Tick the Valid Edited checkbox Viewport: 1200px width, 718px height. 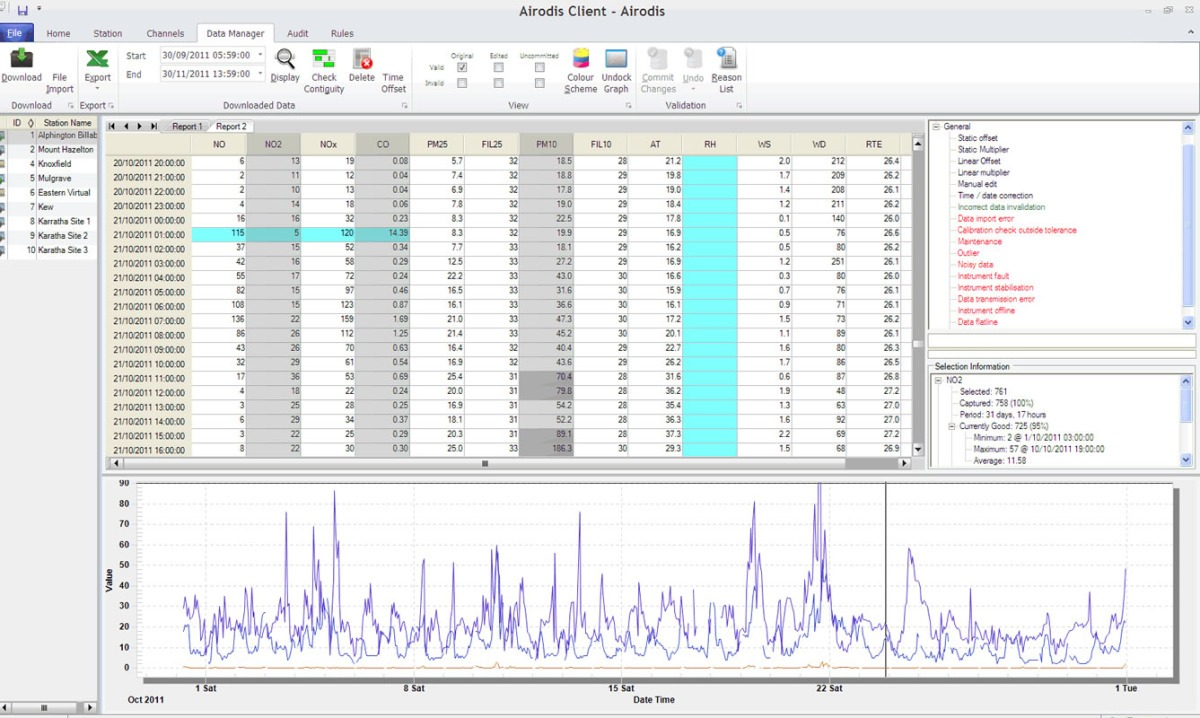point(498,67)
